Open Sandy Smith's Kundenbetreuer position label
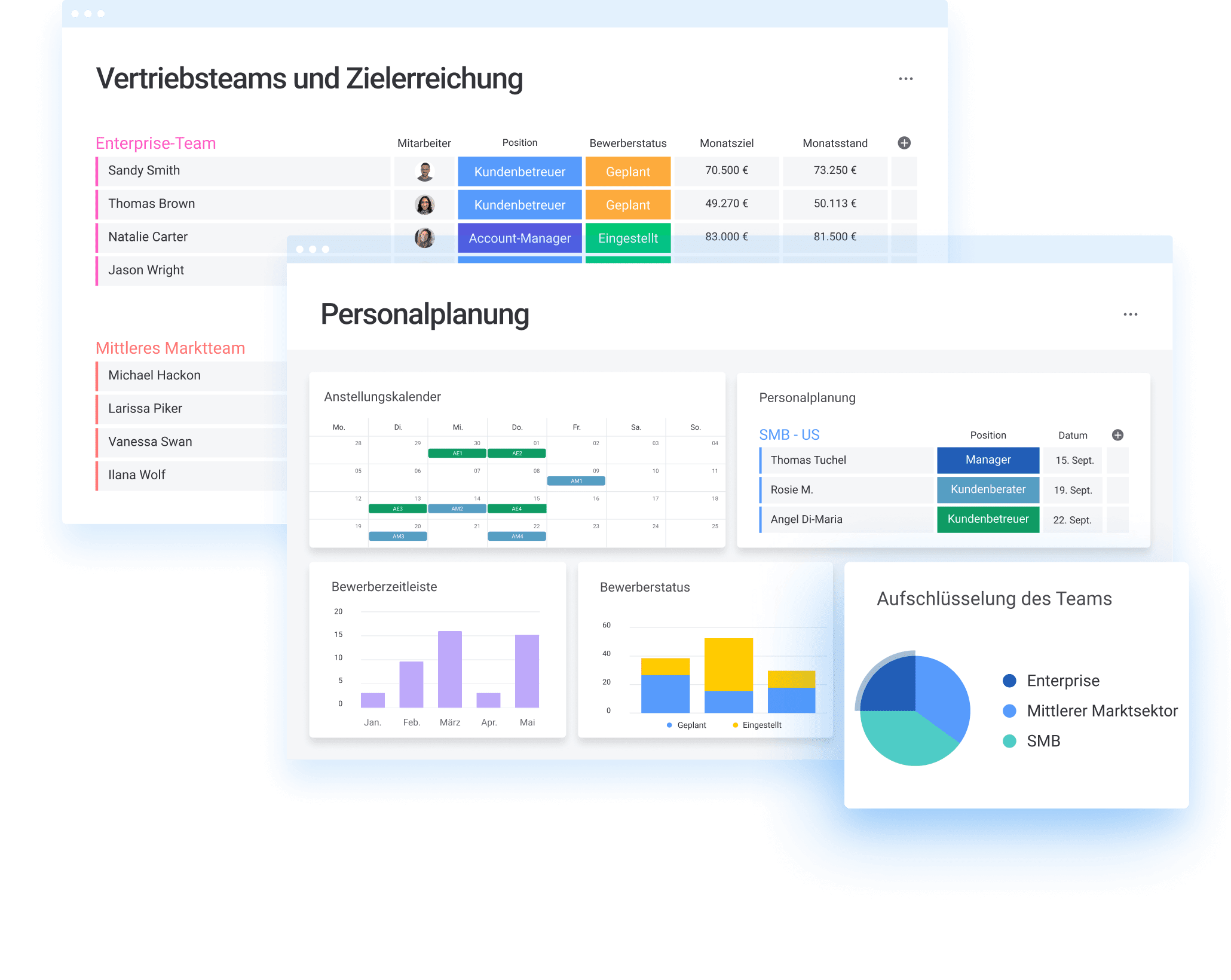 coord(519,171)
